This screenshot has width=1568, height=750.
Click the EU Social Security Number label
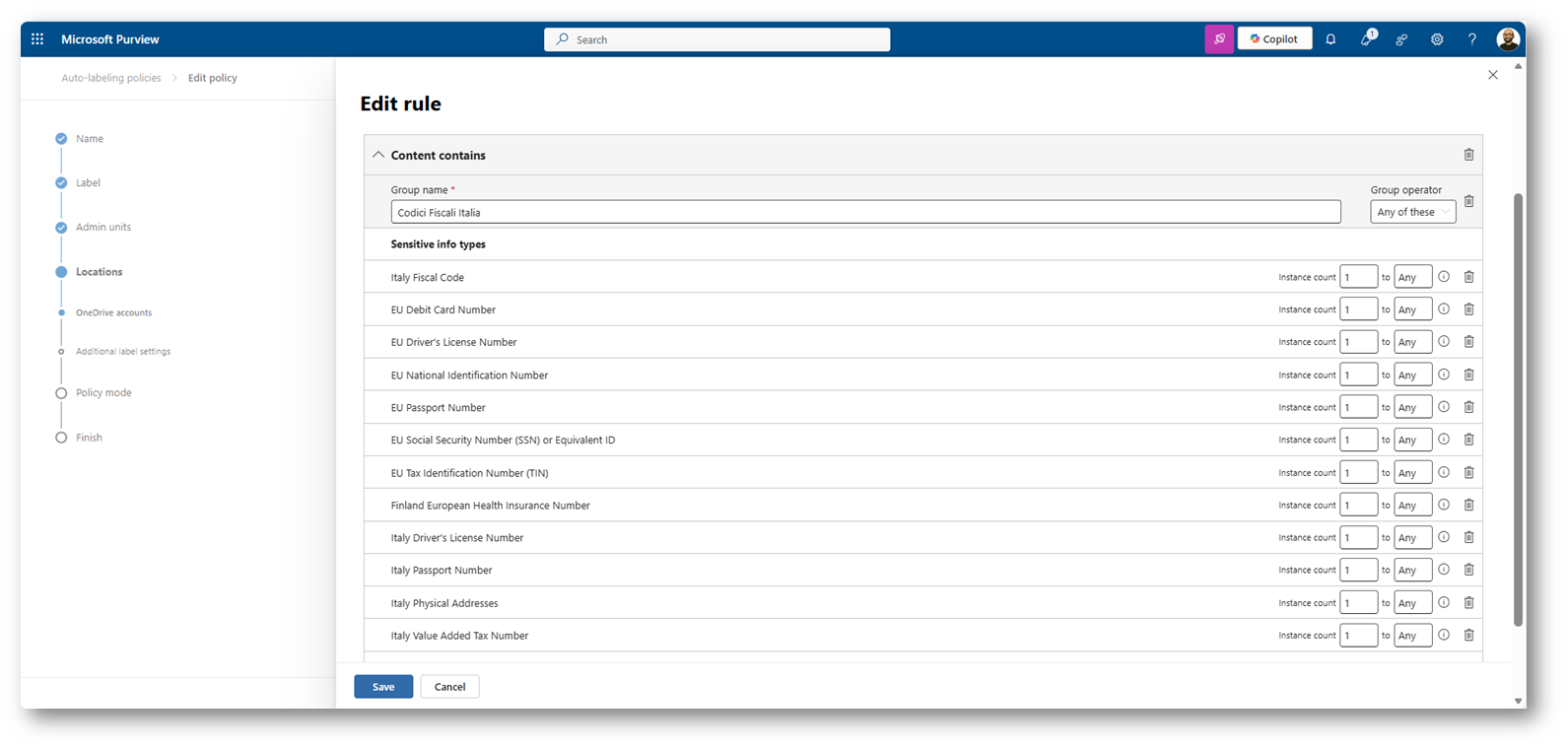(x=503, y=441)
